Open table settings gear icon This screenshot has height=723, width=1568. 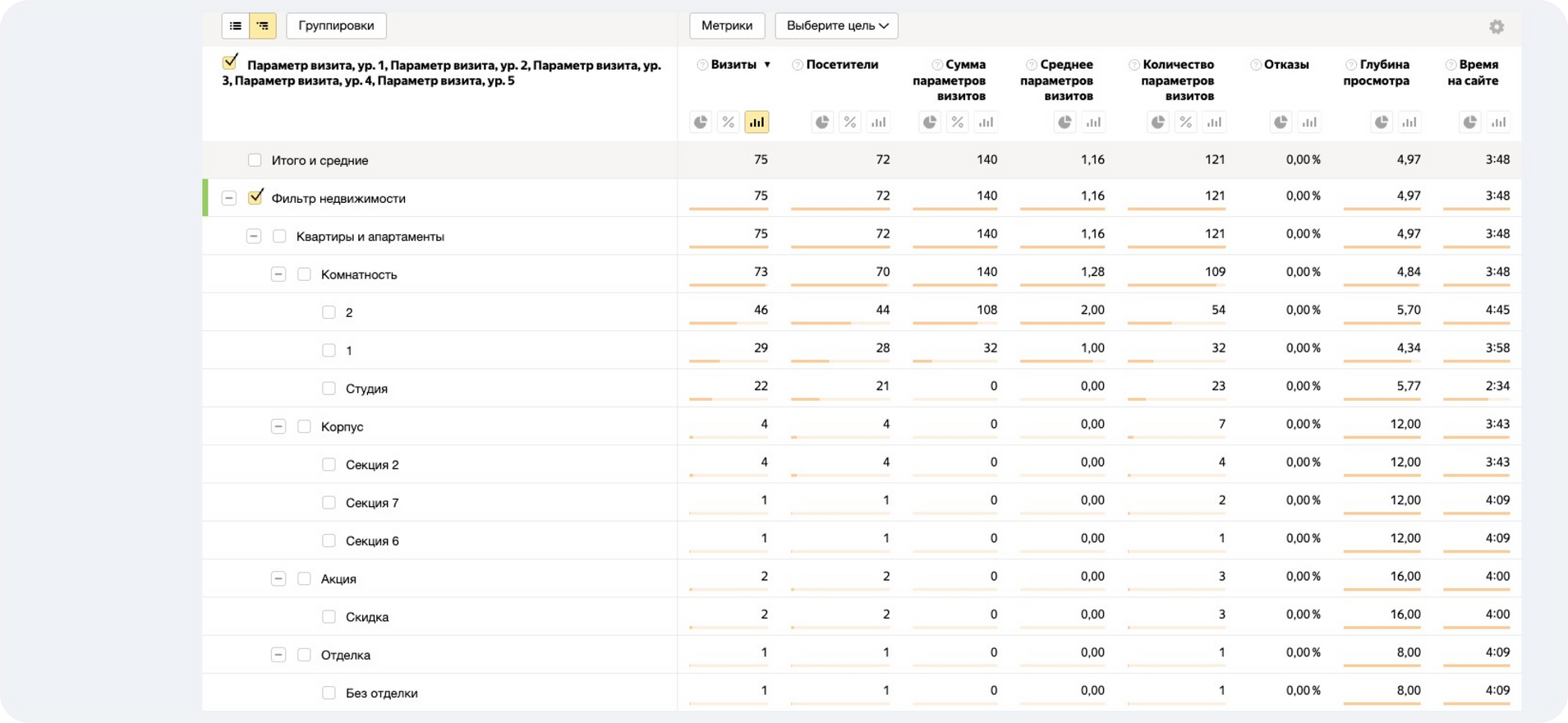click(1497, 27)
